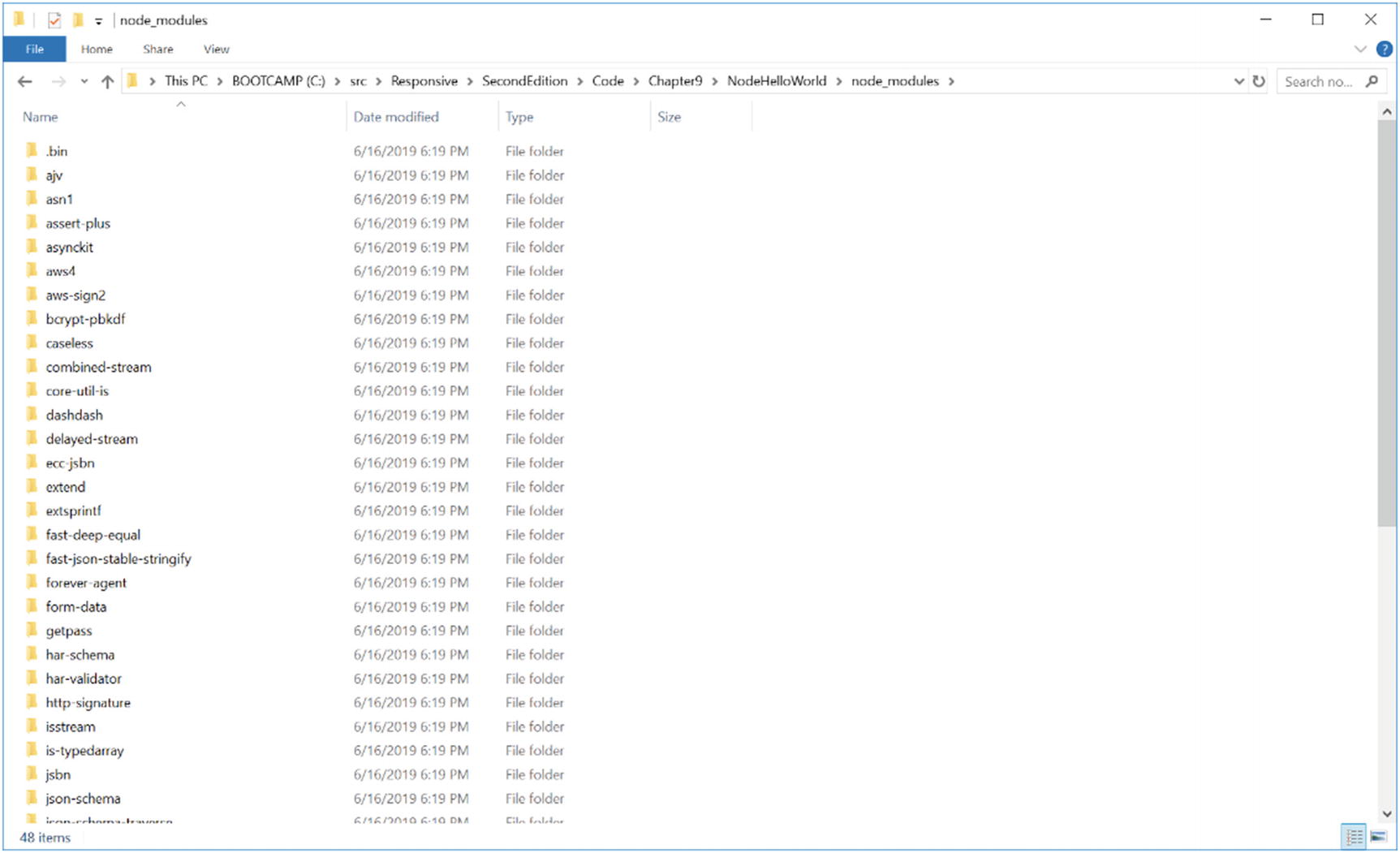Go up one folder level with Up arrow
The image size is (1400, 853).
(x=107, y=81)
